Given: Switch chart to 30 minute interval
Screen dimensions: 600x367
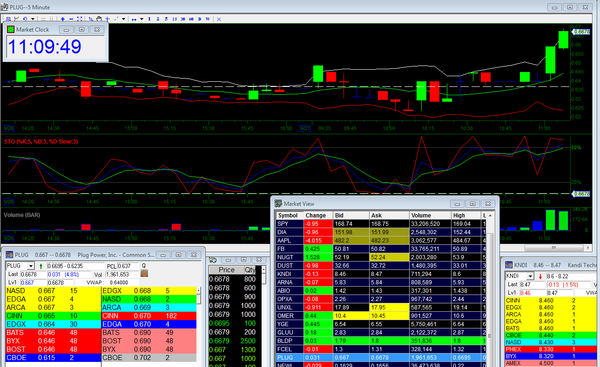Looking at the screenshot, I should tap(183, 19).
